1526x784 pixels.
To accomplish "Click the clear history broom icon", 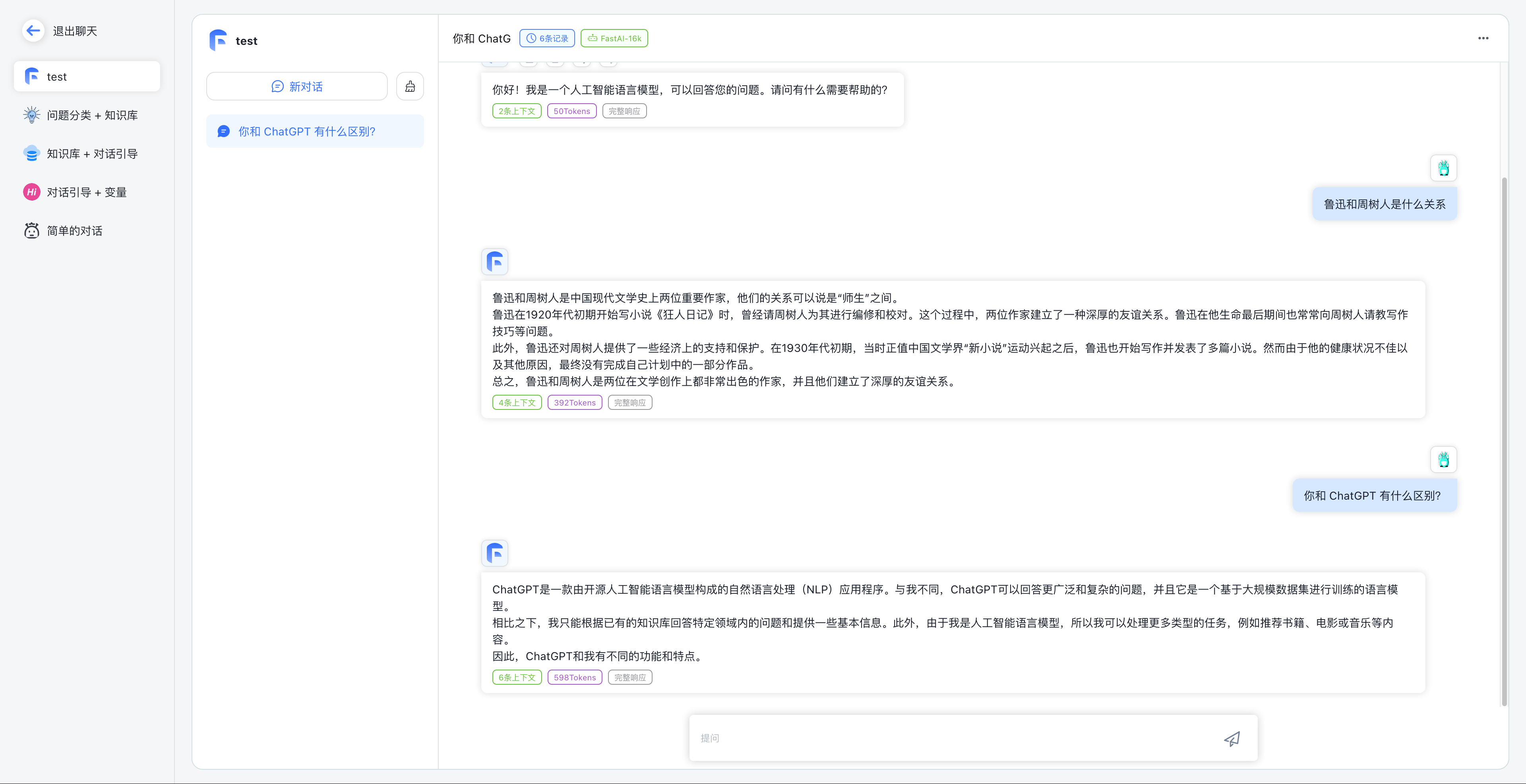I will [410, 87].
